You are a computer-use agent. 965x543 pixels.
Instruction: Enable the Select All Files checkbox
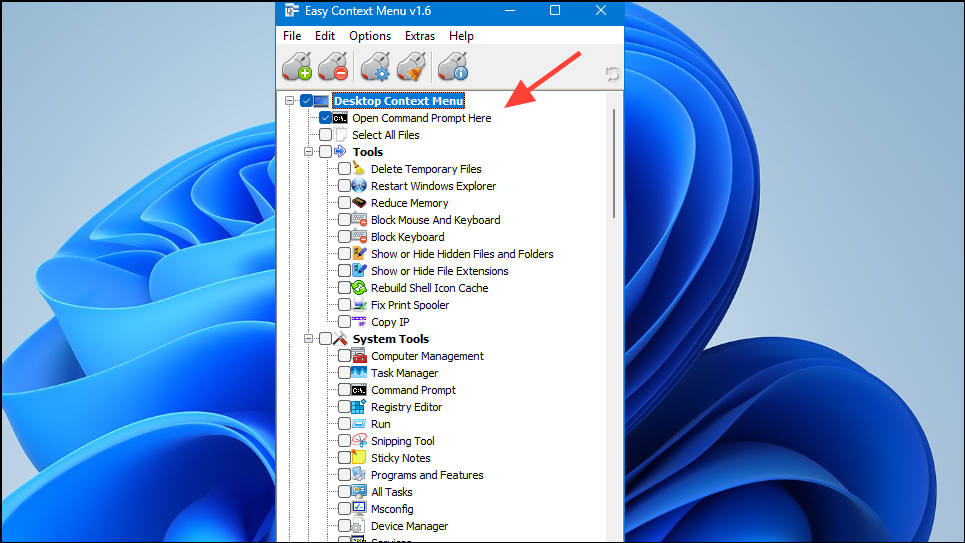pos(326,135)
